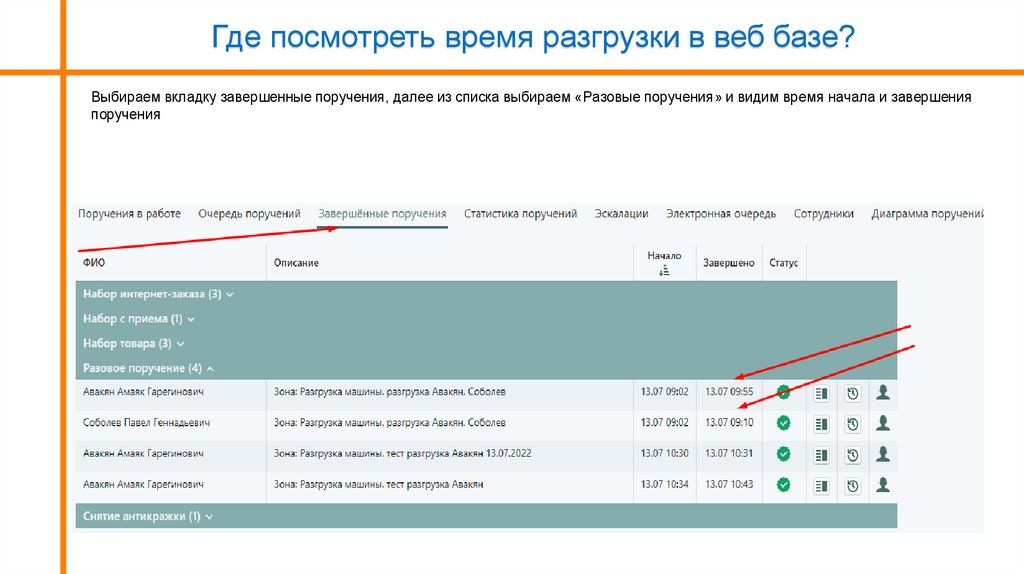Click the person icon in the 10:31 row
The height and width of the screenshot is (574, 1024).
point(883,455)
